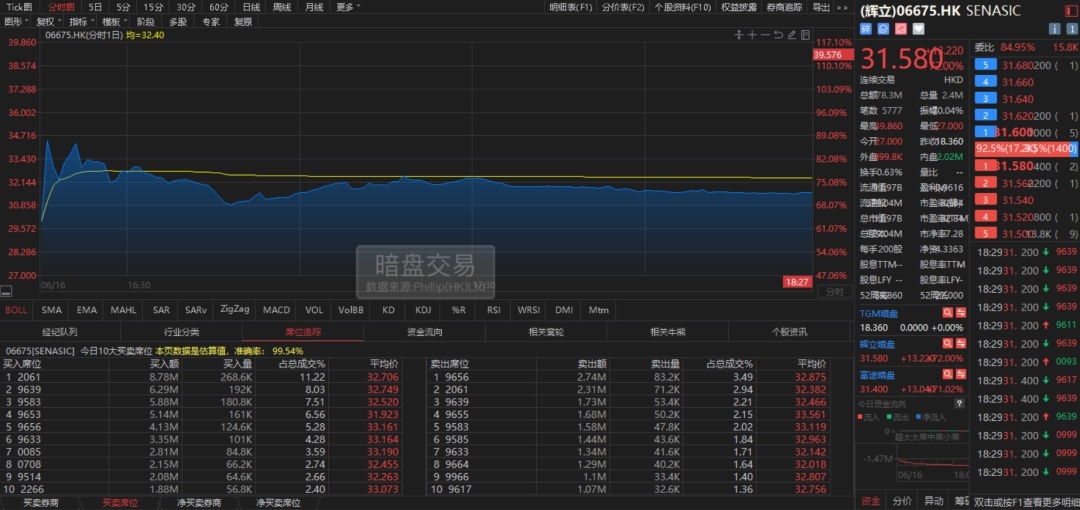
Task: Toggle the VOL indicator
Action: pyautogui.click(x=314, y=310)
